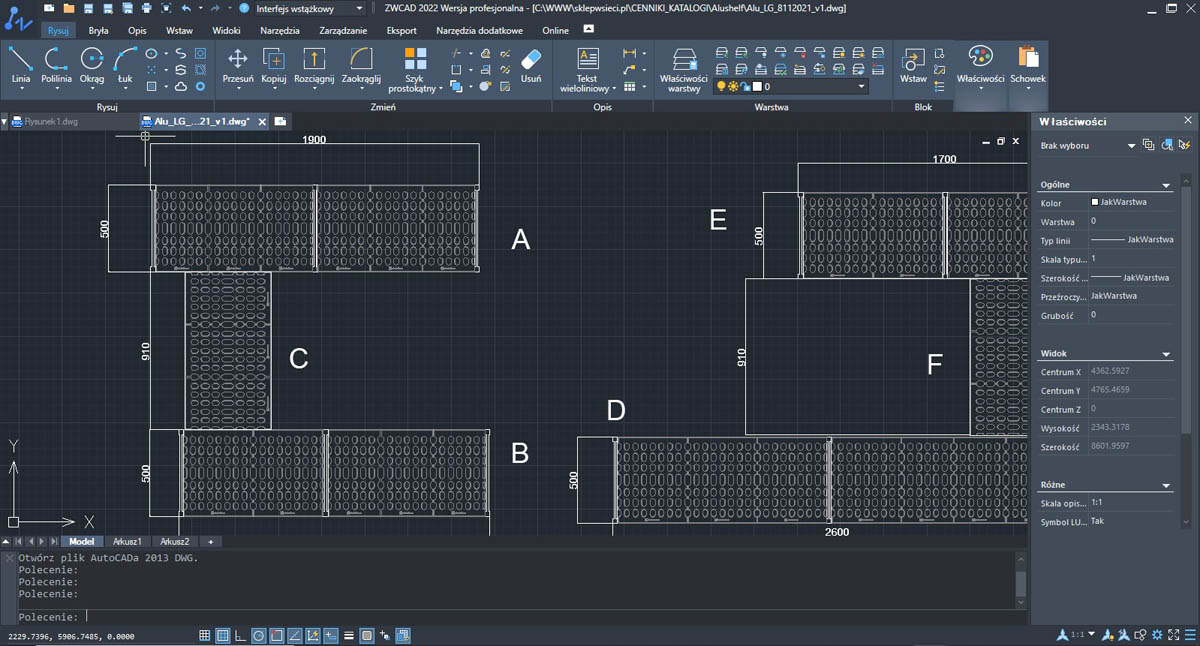Open folder icon in quick access toolbar
Viewport: 1200px width, 646px height.
pyautogui.click(x=68, y=8)
